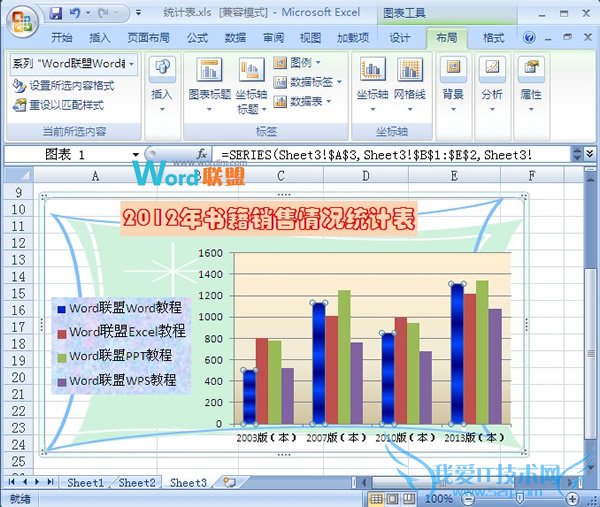Save the workbook via quick access icon
This screenshot has height=507, width=600.
(56, 13)
